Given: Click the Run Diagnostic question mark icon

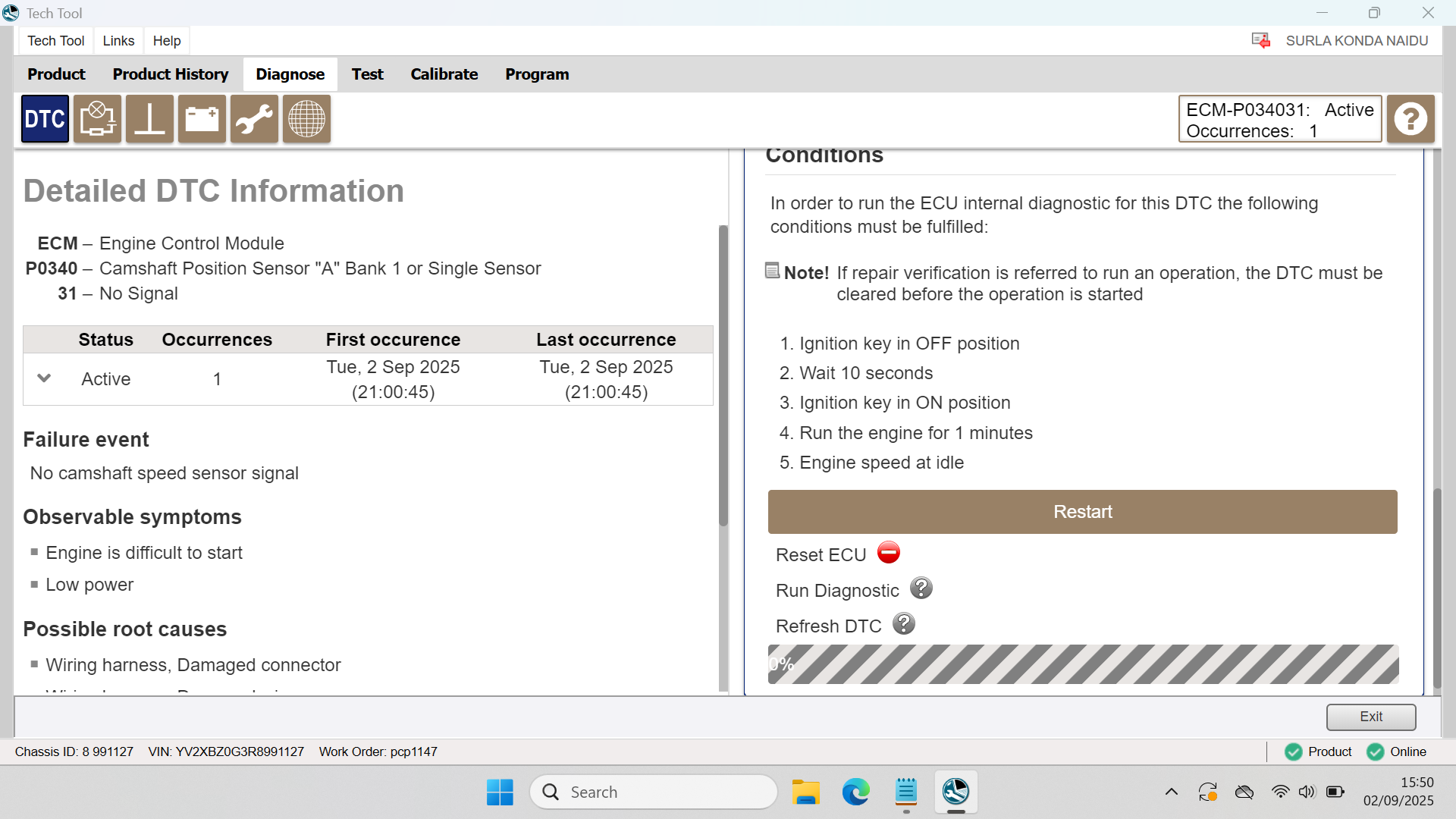Looking at the screenshot, I should [x=921, y=588].
